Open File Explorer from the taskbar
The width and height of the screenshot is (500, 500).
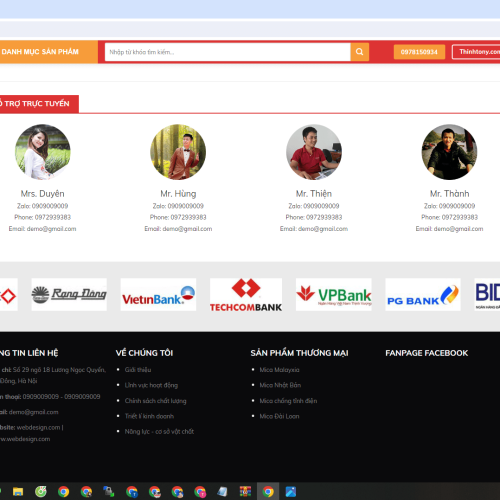point(18,492)
